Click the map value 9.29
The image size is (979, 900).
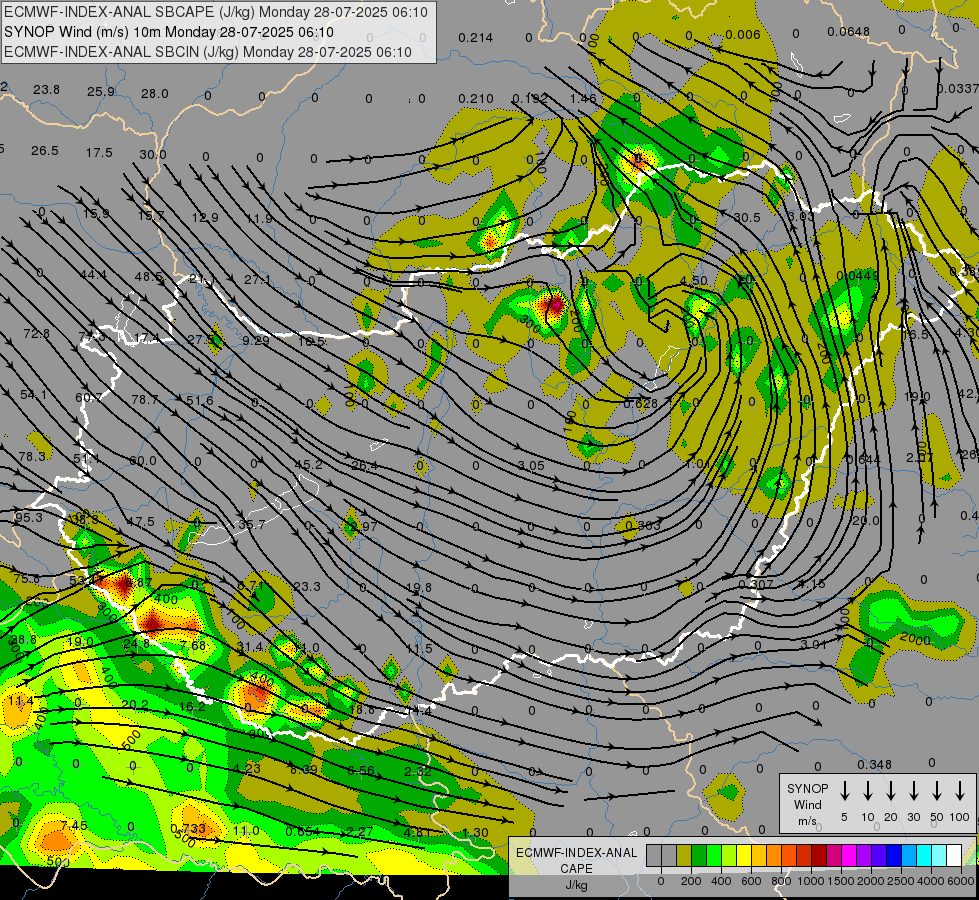256,340
